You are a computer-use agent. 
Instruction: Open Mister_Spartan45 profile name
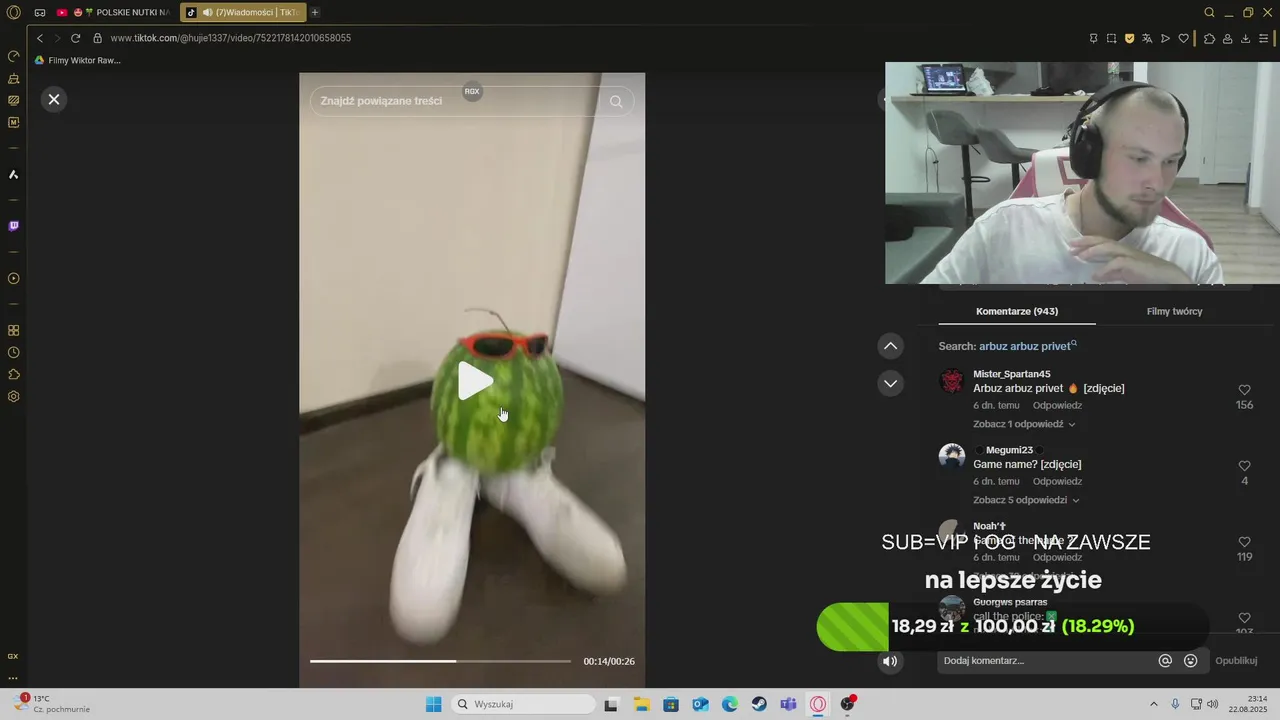tap(1012, 374)
